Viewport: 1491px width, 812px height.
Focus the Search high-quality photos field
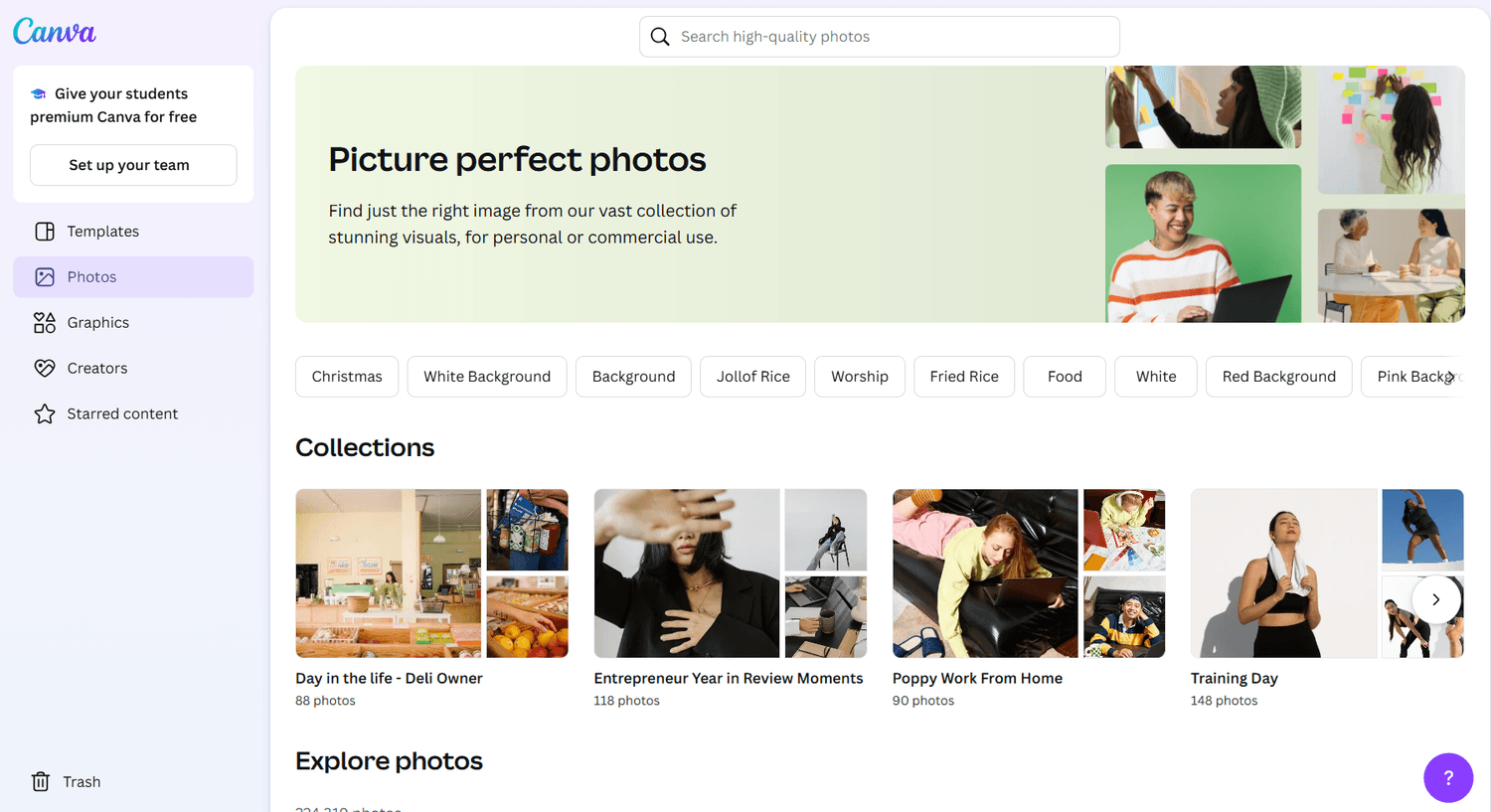(x=895, y=37)
